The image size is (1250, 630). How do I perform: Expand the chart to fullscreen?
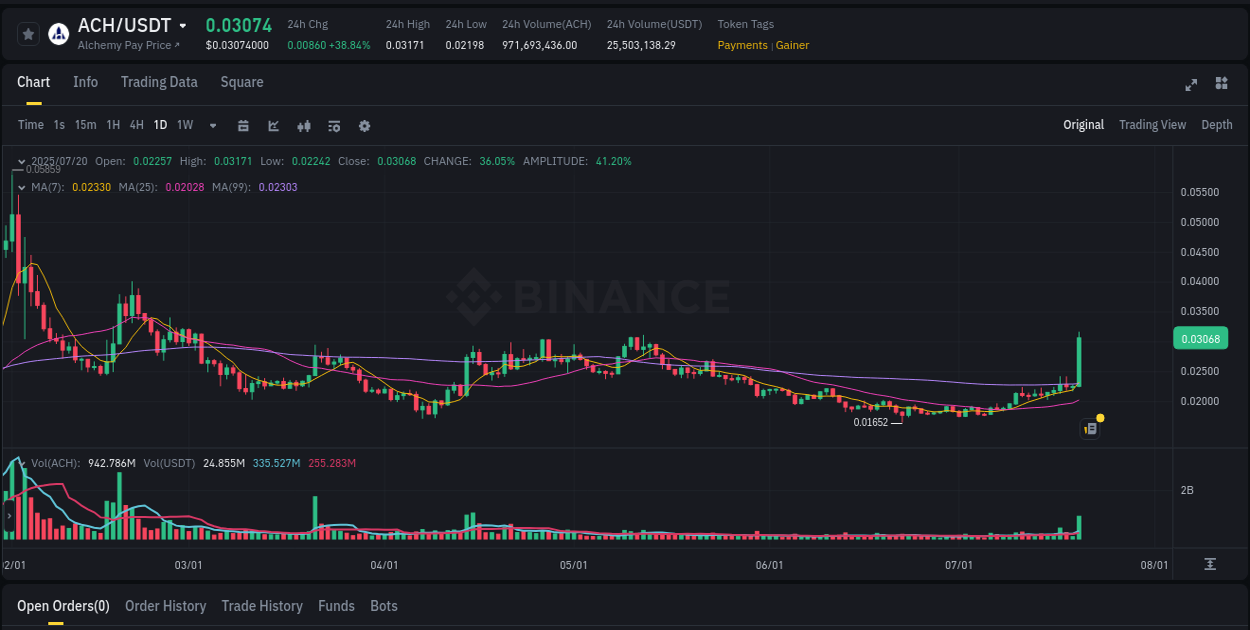(1190, 85)
